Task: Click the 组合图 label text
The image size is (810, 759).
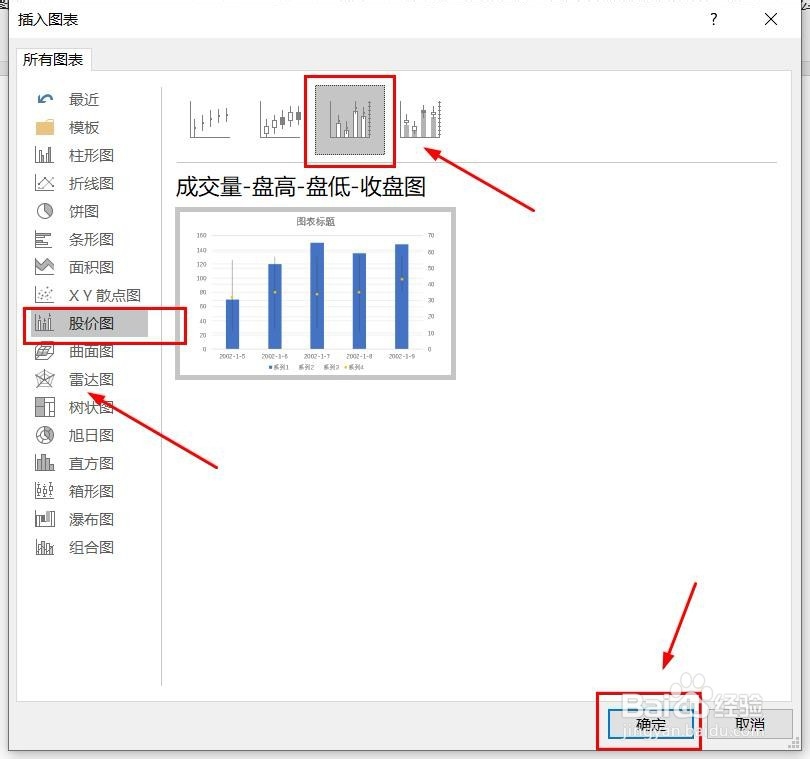Action: tap(91, 547)
